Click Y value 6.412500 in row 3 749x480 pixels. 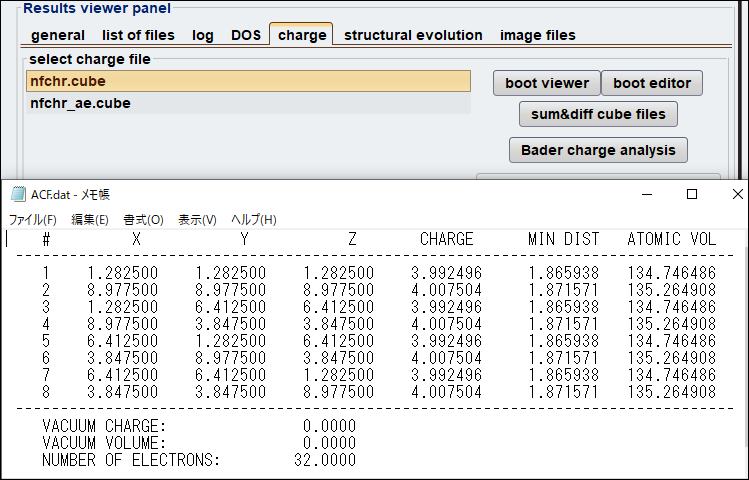pos(230,307)
